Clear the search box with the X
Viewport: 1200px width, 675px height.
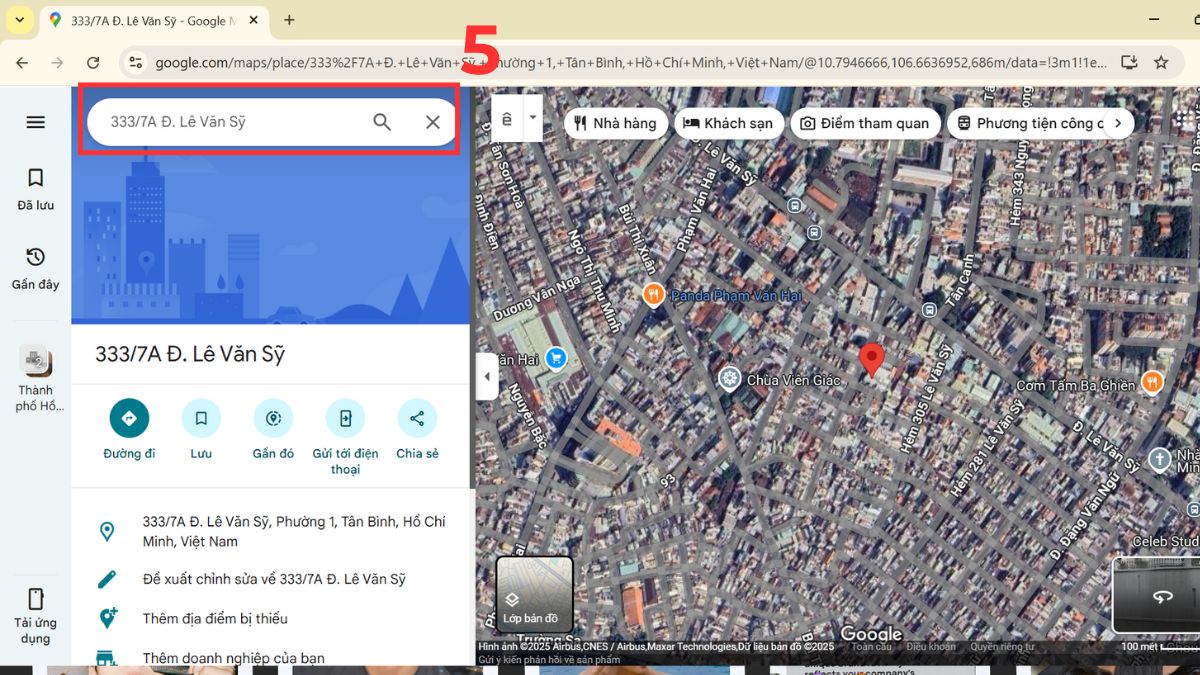click(x=432, y=122)
